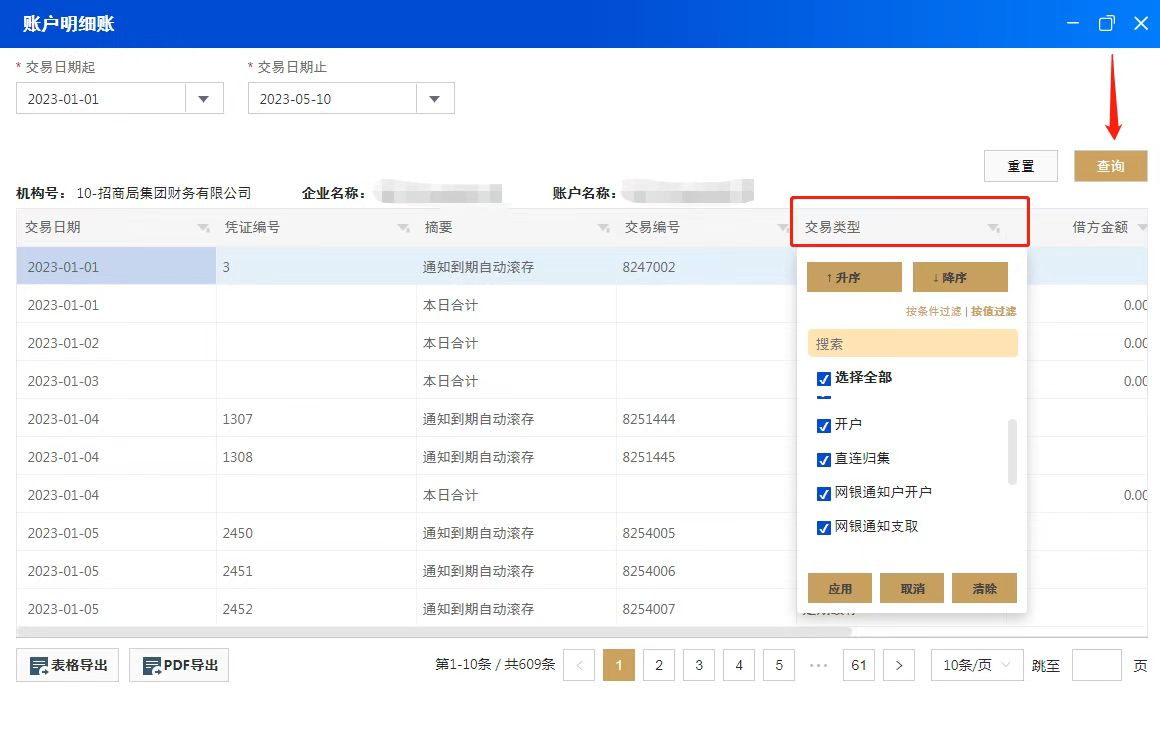Click the 查询 query button
Viewport: 1160px width, 745px height.
tap(1110, 166)
